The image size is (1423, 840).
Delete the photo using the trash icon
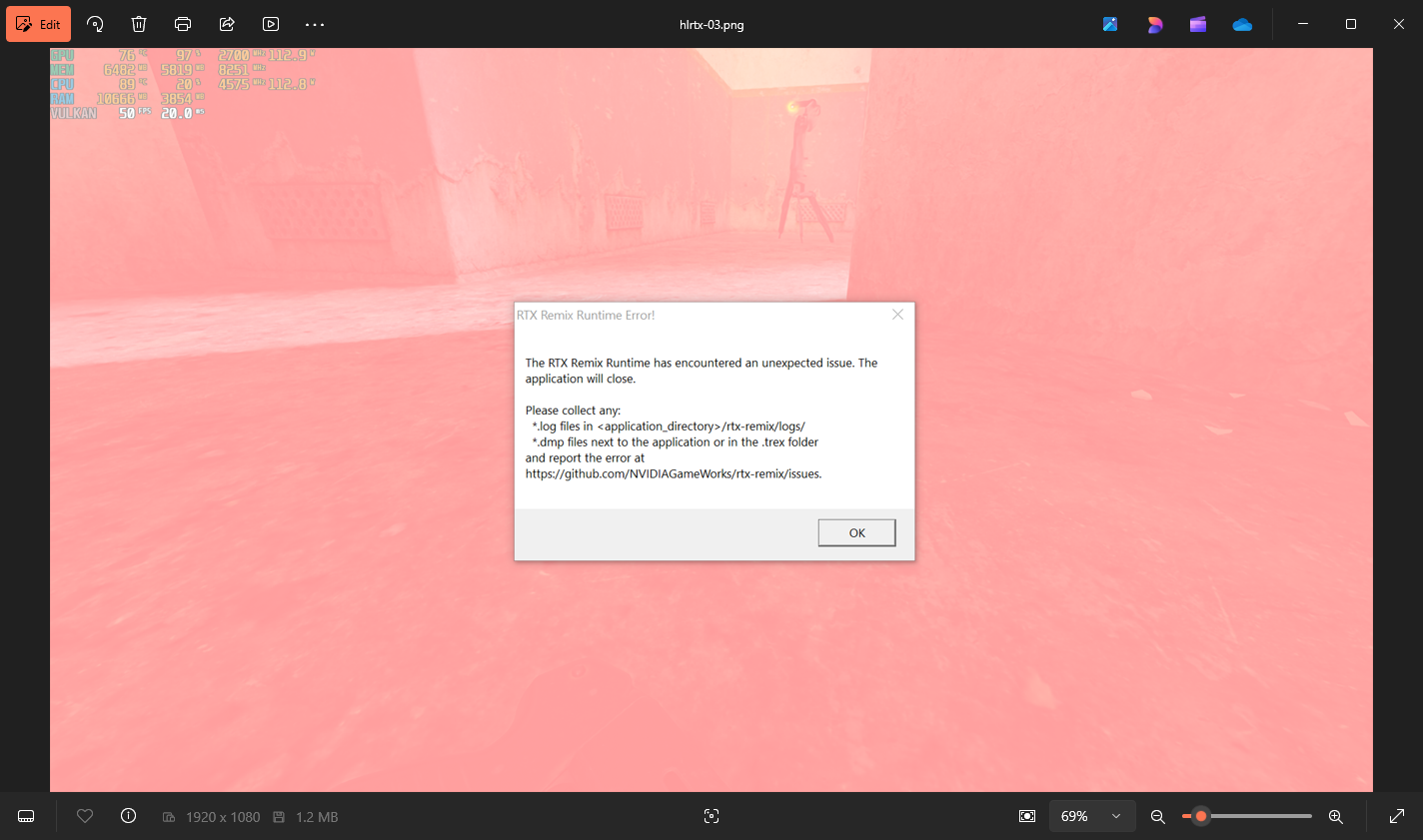click(139, 24)
